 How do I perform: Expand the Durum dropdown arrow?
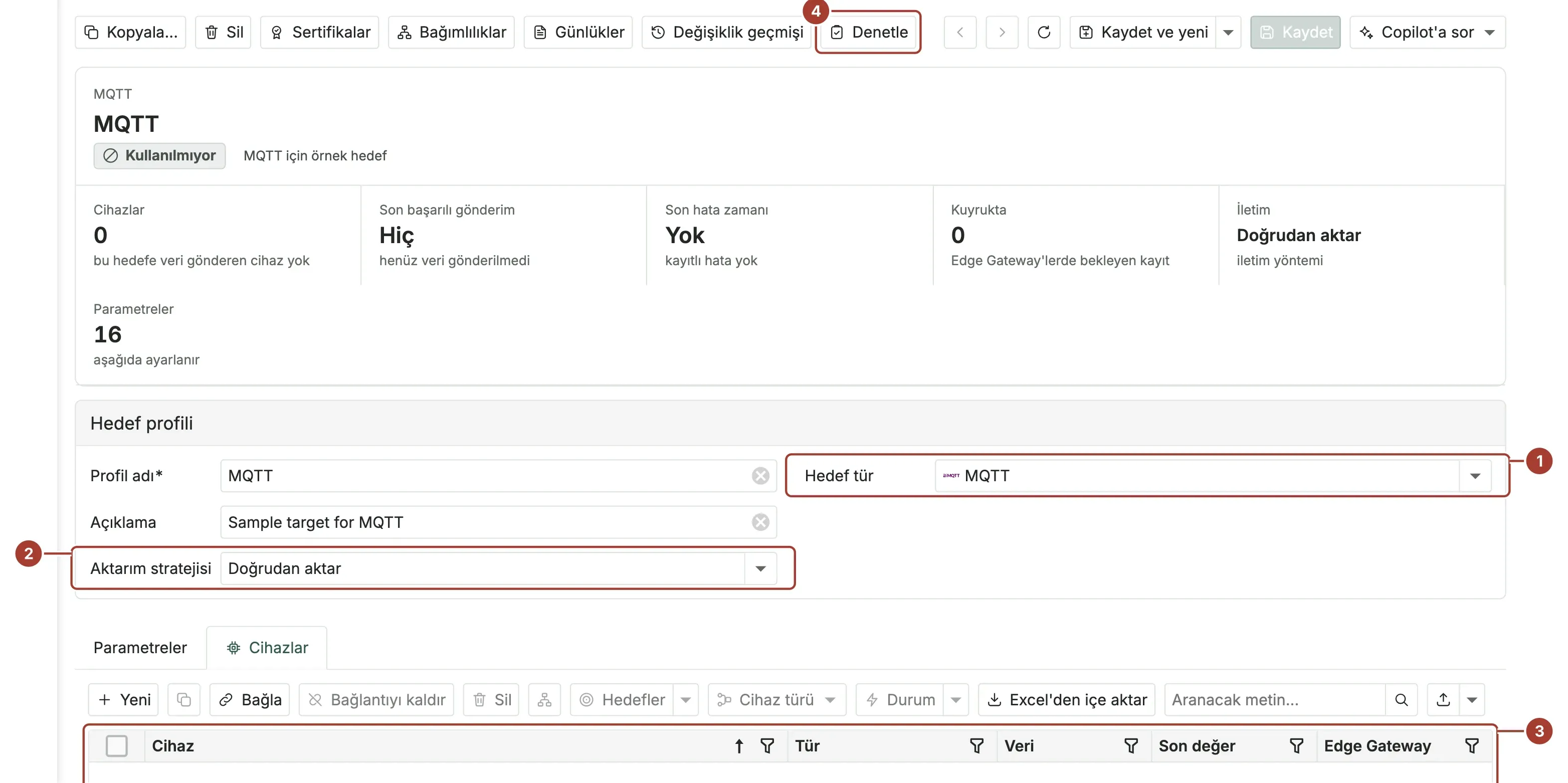(x=955, y=700)
